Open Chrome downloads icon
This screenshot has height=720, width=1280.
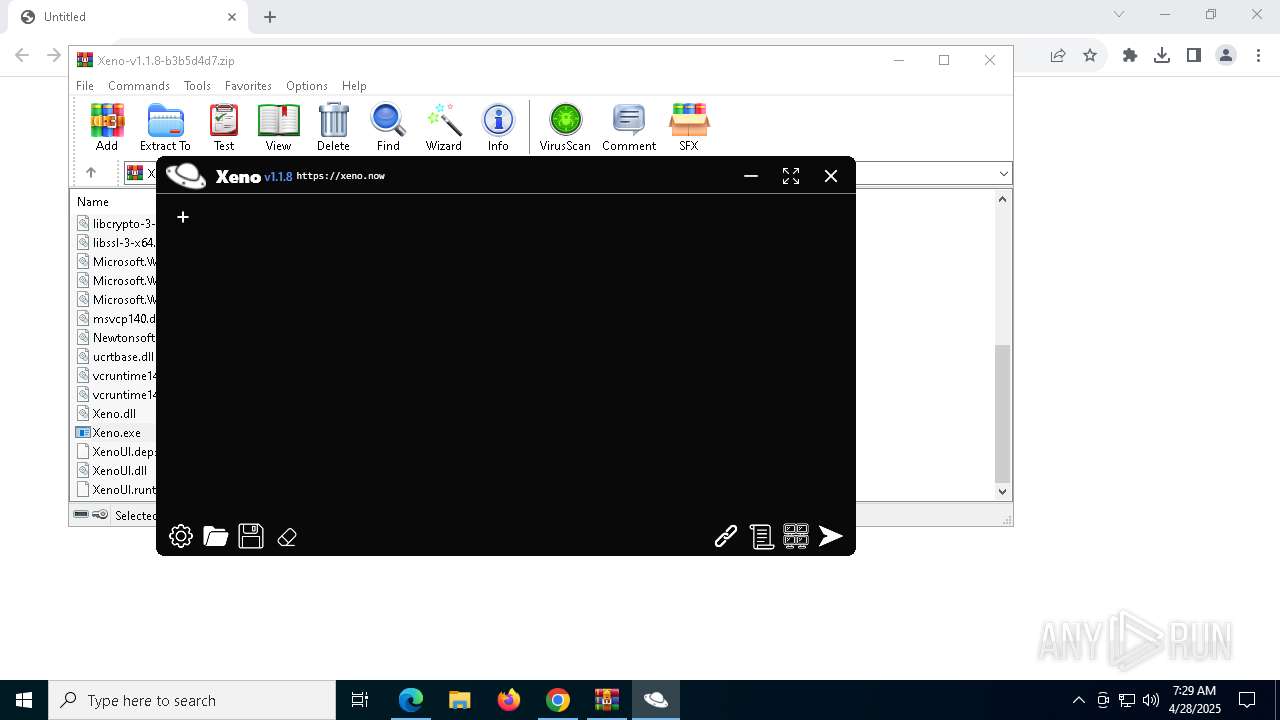[1162, 56]
